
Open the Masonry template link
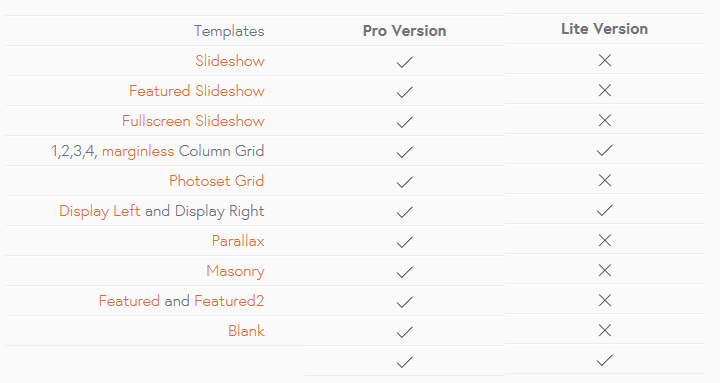[x=235, y=271]
